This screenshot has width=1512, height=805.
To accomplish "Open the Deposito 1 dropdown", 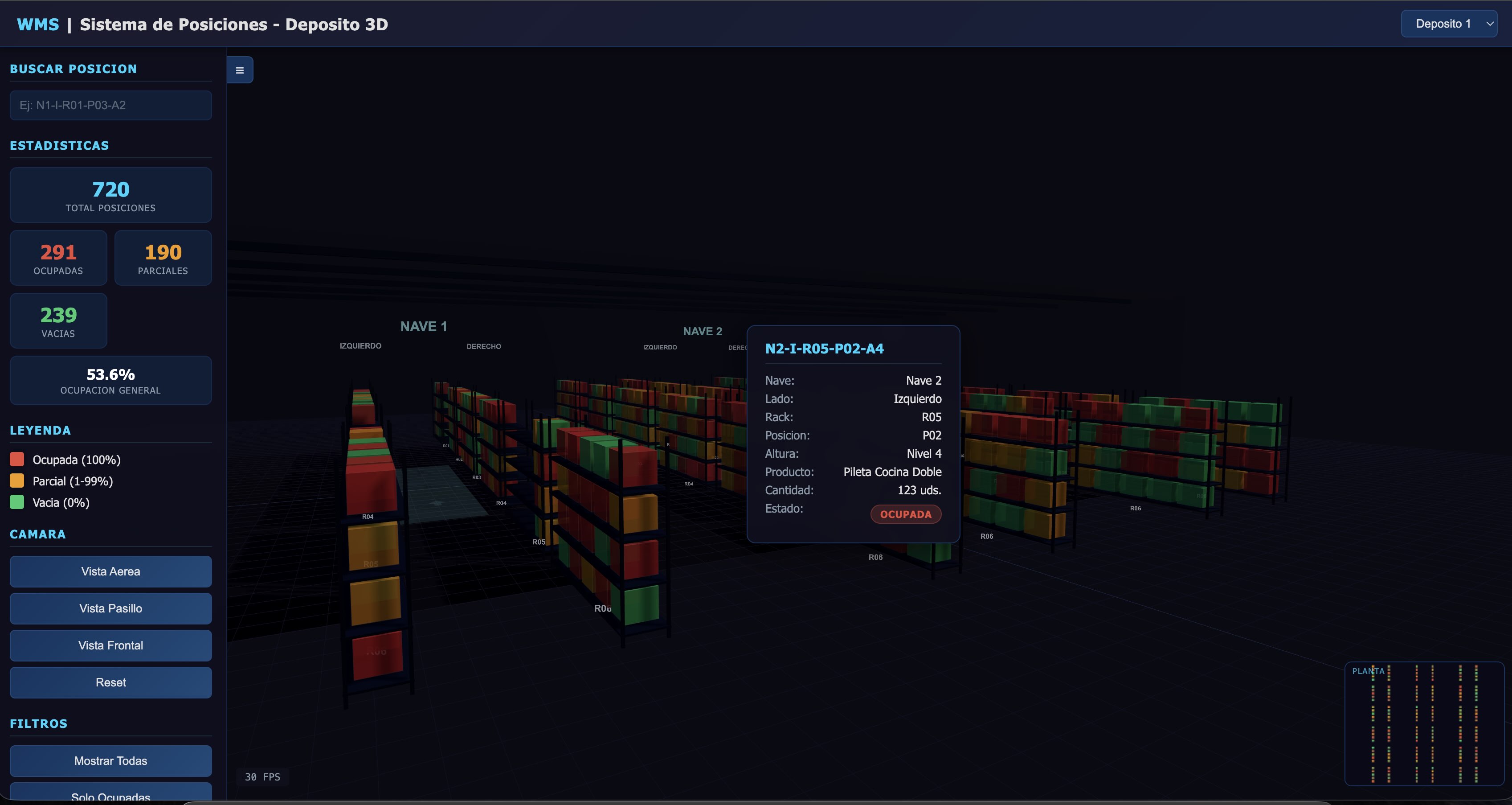I will pyautogui.click(x=1449, y=24).
